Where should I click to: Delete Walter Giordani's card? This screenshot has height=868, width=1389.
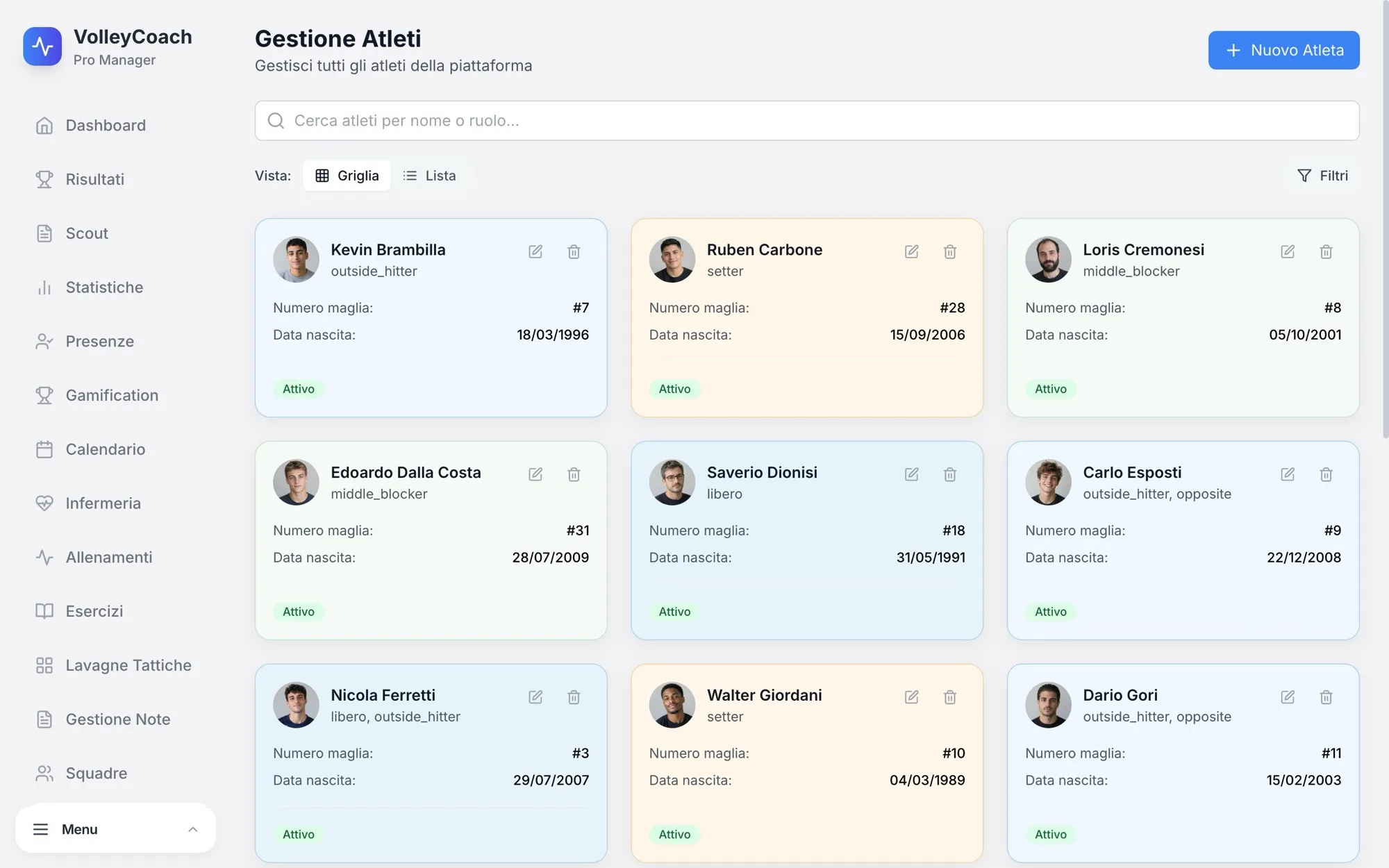(950, 697)
